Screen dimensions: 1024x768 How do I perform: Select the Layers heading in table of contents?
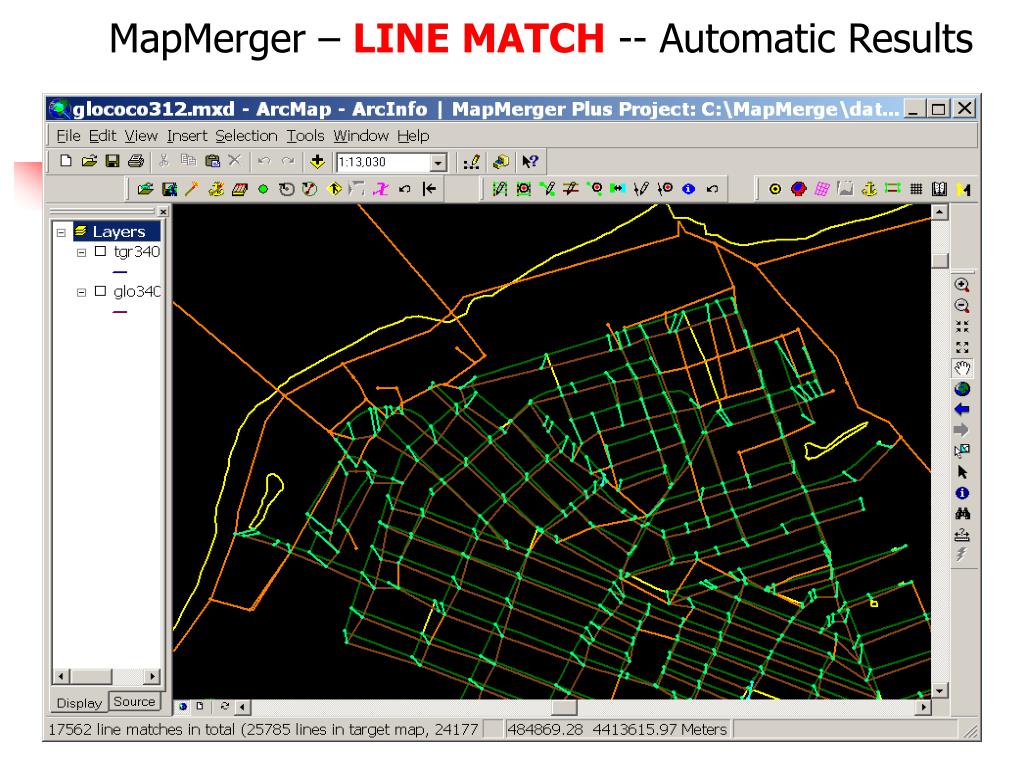[118, 231]
